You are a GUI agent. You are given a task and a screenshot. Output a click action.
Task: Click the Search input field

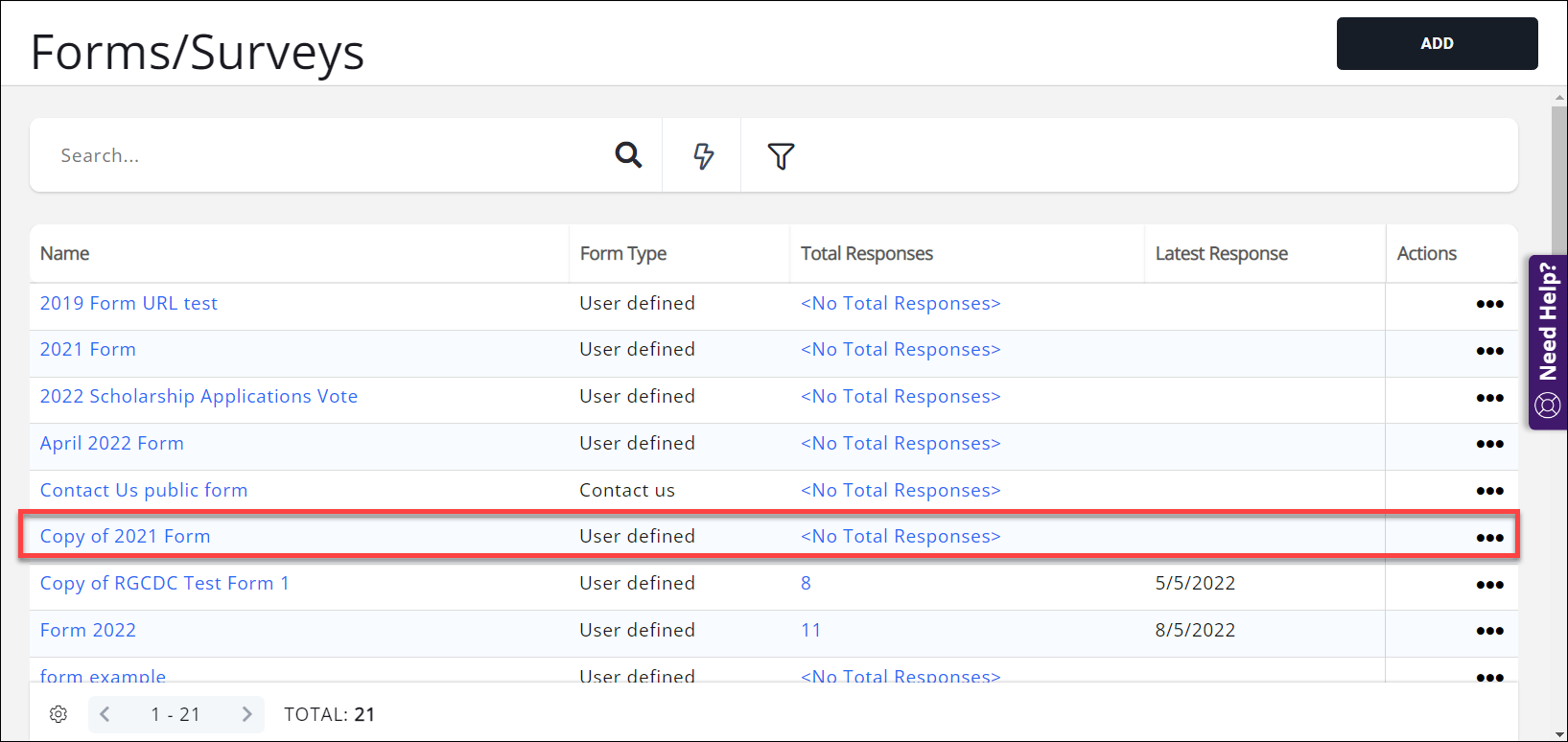pyautogui.click(x=326, y=155)
